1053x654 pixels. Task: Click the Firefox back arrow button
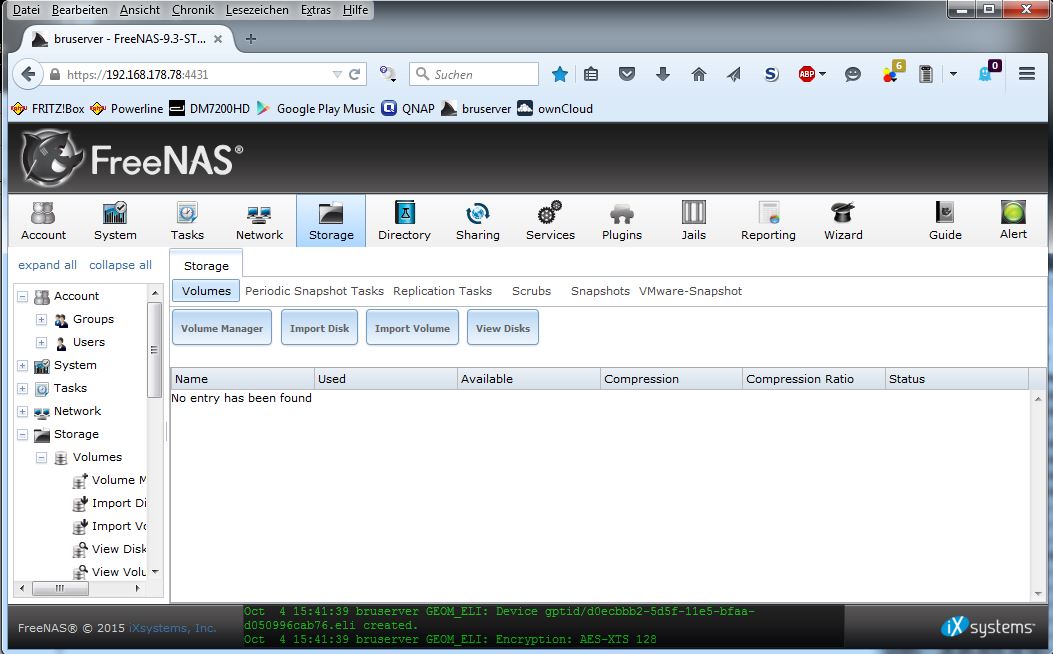(x=28, y=74)
